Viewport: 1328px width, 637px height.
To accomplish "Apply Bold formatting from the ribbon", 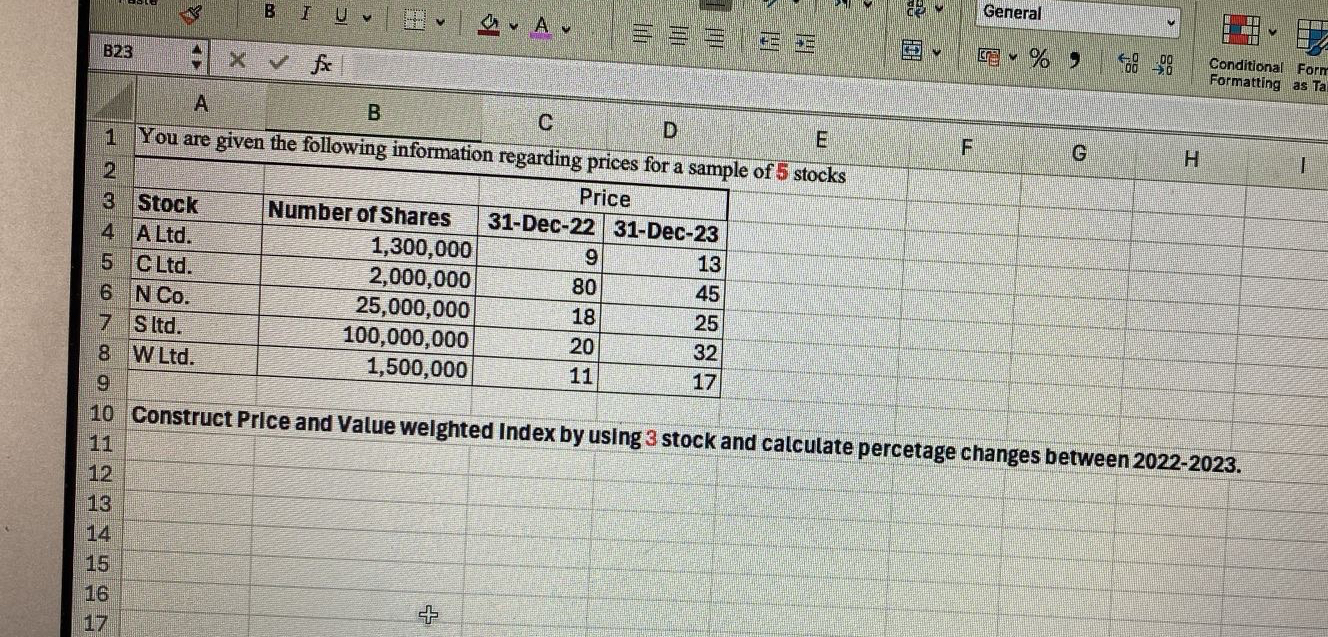I will pyautogui.click(x=268, y=10).
